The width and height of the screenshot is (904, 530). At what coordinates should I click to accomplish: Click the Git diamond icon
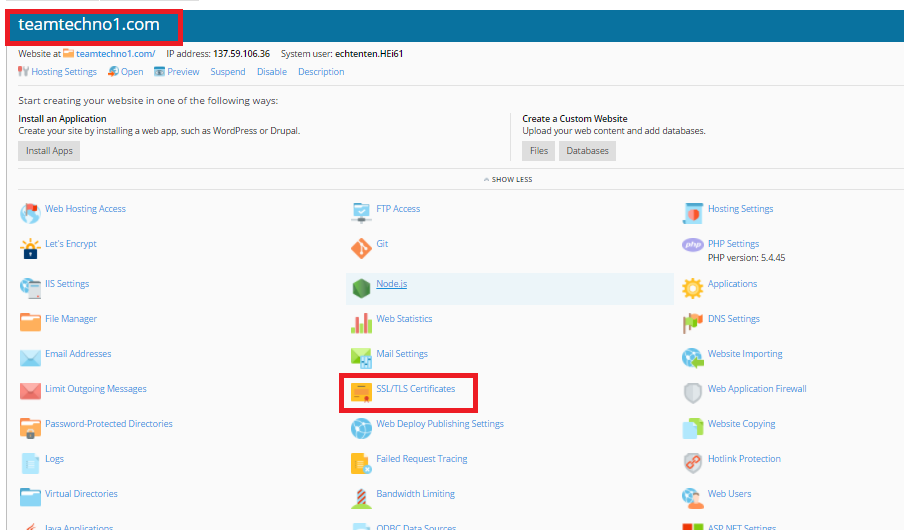361,249
